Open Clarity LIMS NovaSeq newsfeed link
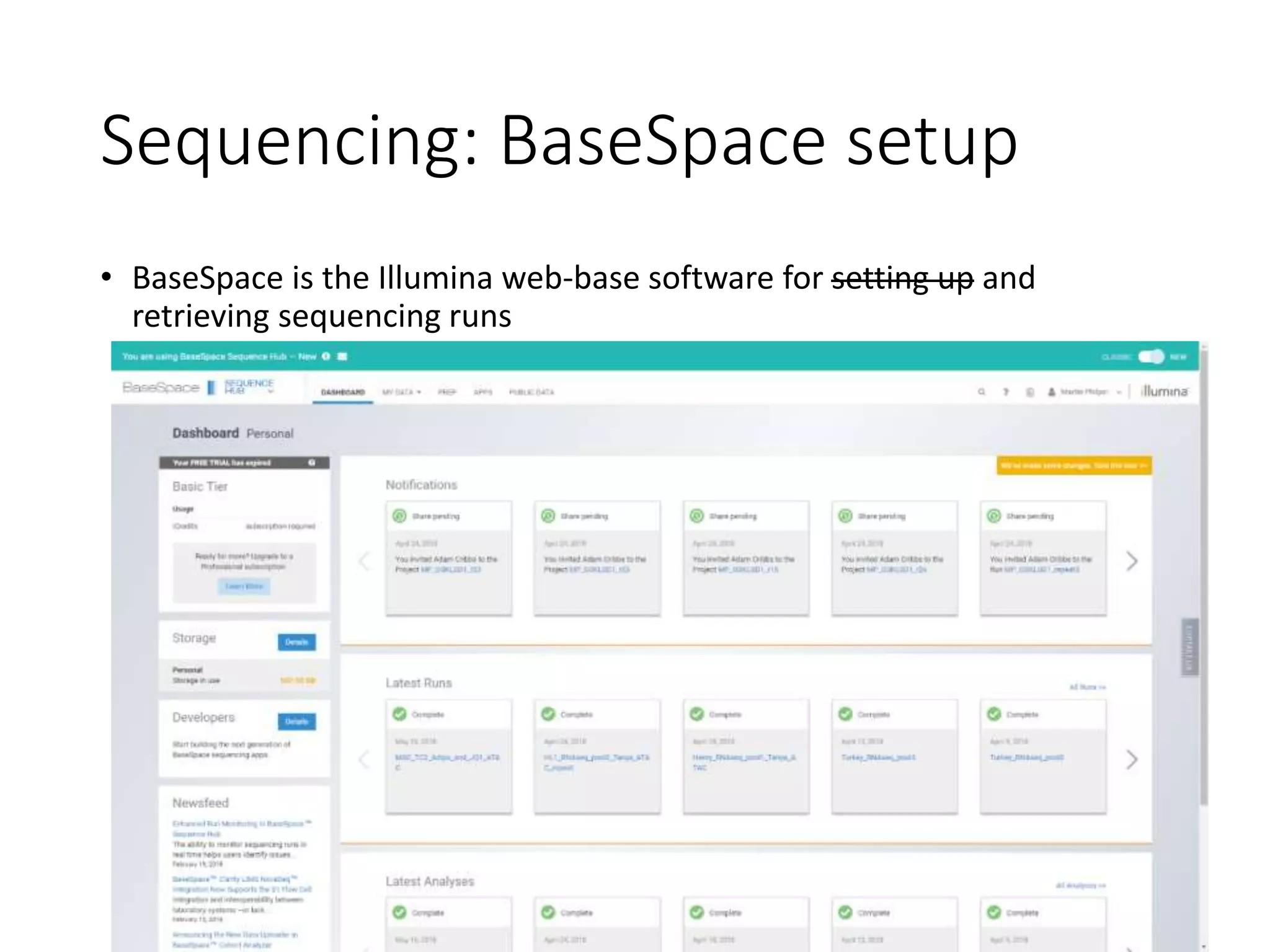Screen dimensions: 1270x952 pos(242,884)
